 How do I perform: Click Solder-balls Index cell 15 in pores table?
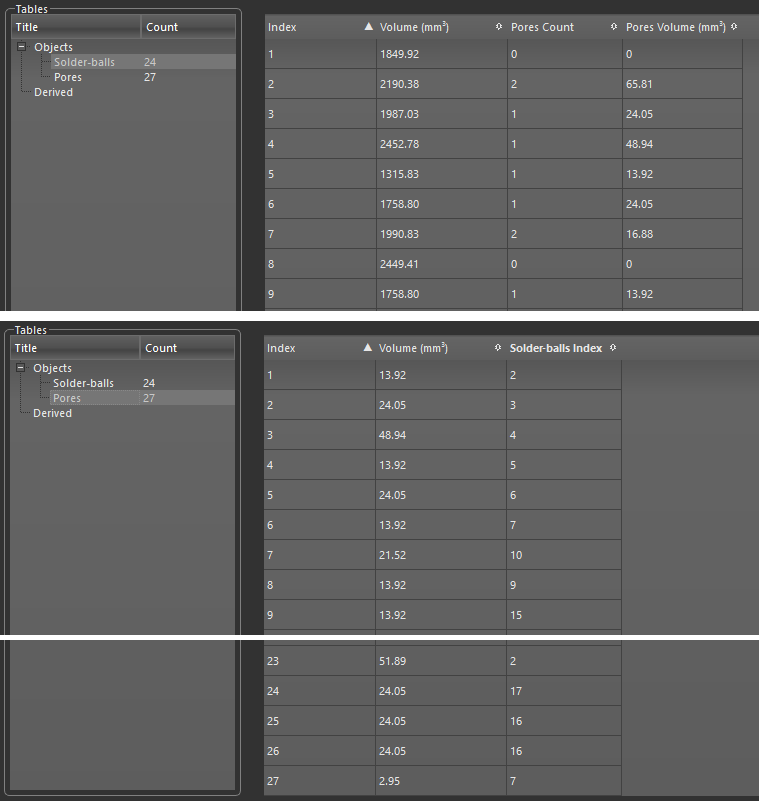564,615
